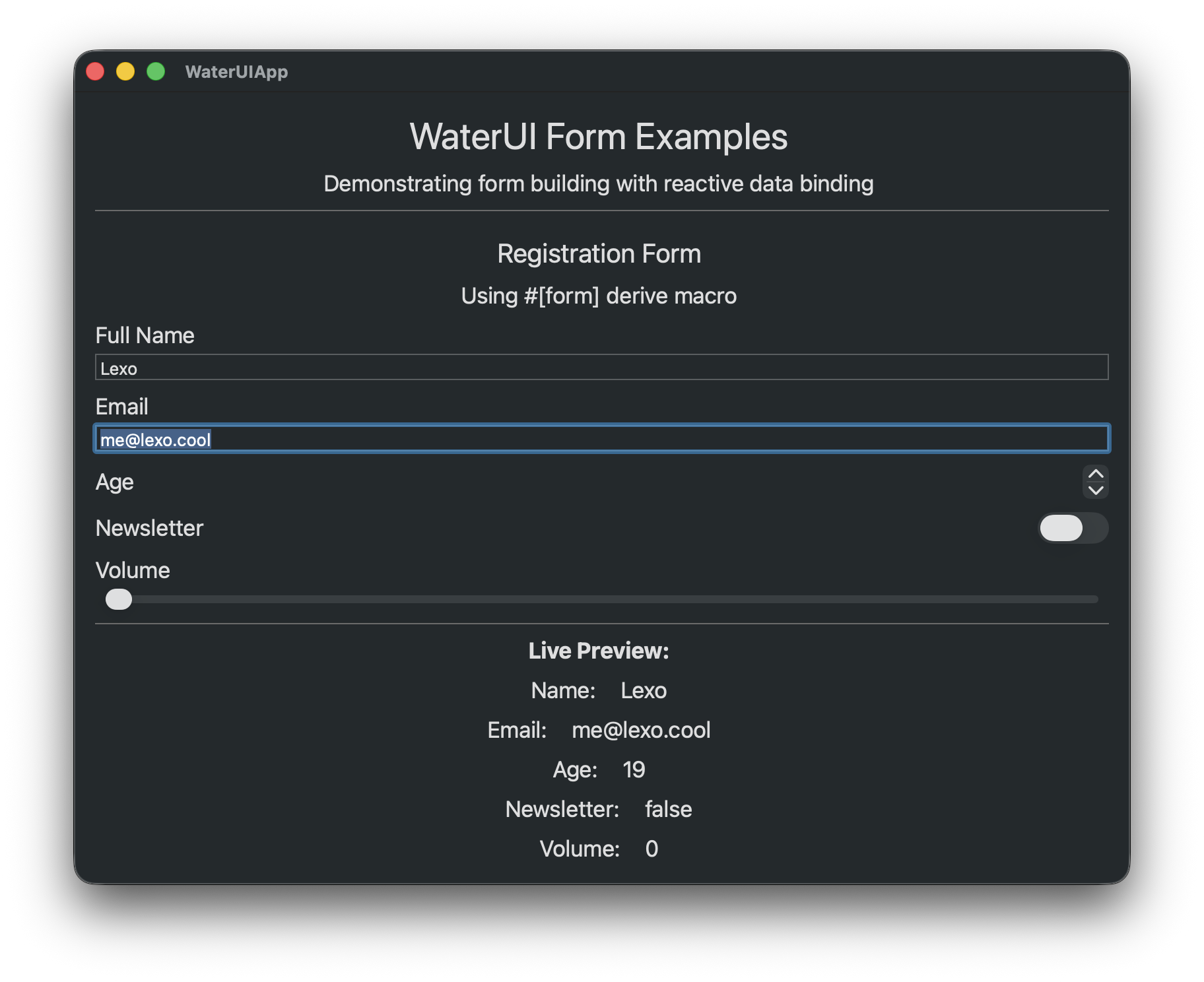The height and width of the screenshot is (982, 1204).
Task: Click inside the Full Name input field
Action: click(x=594, y=368)
